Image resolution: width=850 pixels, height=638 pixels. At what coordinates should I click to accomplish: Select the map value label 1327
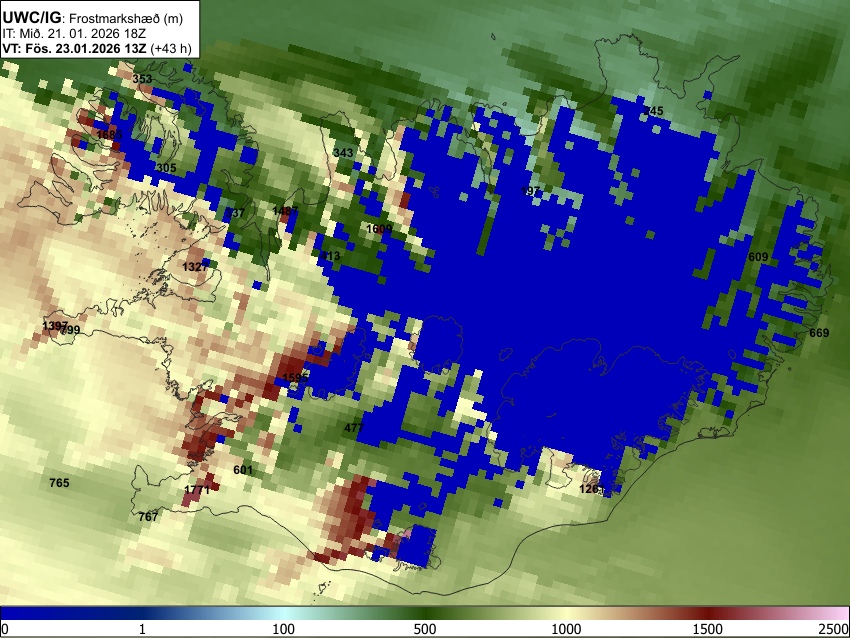195,267
